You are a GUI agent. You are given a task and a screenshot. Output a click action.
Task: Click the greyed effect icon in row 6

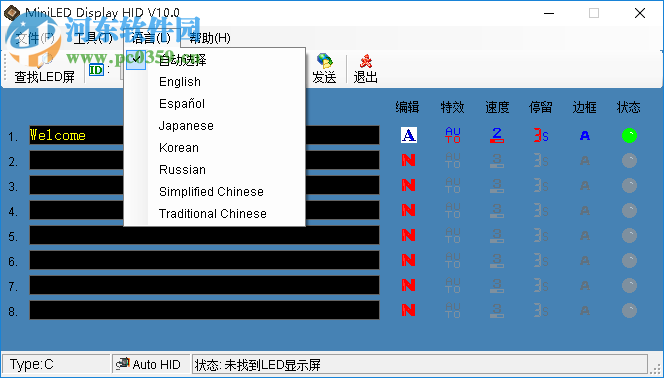click(x=453, y=260)
